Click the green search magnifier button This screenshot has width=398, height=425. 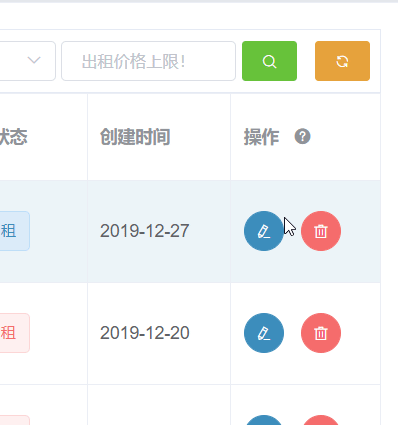(269, 61)
